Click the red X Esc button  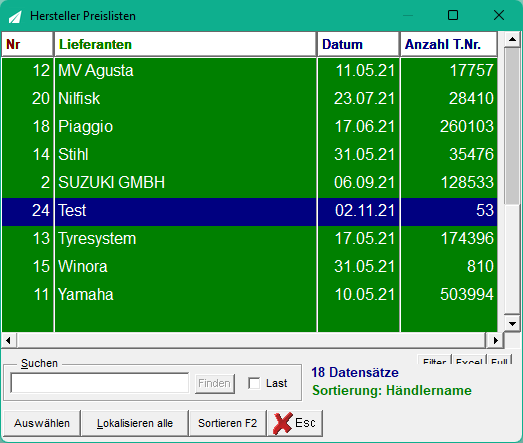[x=295, y=423]
